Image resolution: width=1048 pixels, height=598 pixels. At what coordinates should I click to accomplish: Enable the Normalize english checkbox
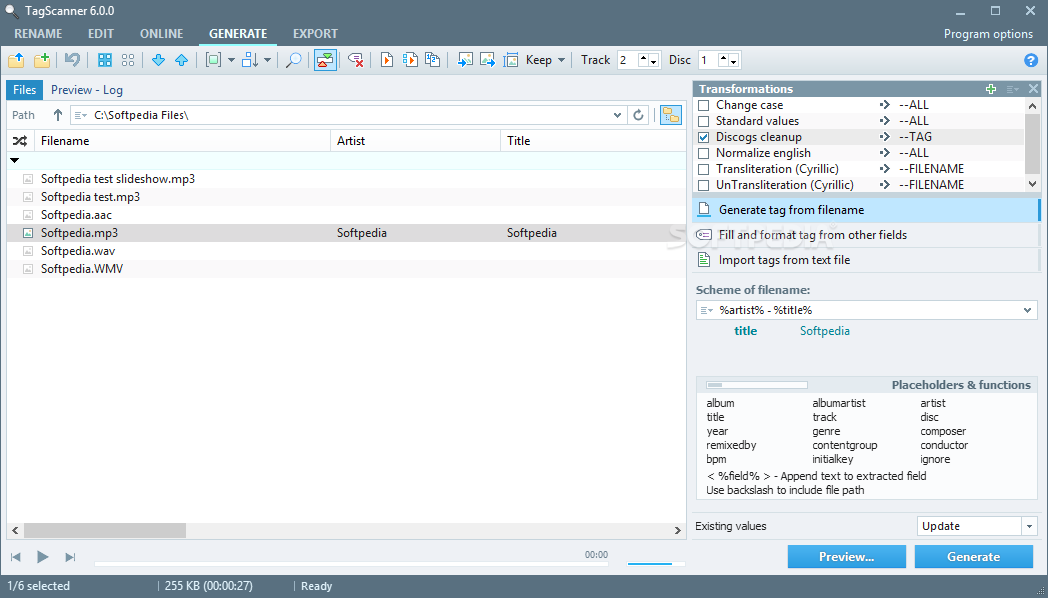click(703, 153)
